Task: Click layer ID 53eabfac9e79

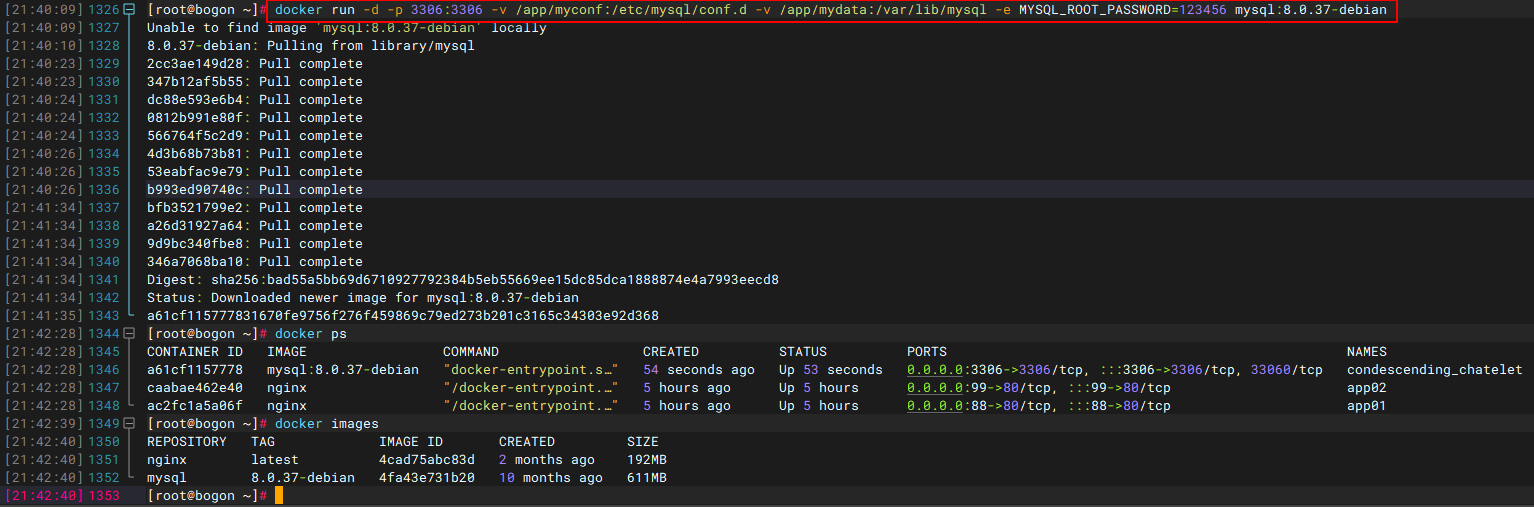Action: pyautogui.click(x=195, y=172)
